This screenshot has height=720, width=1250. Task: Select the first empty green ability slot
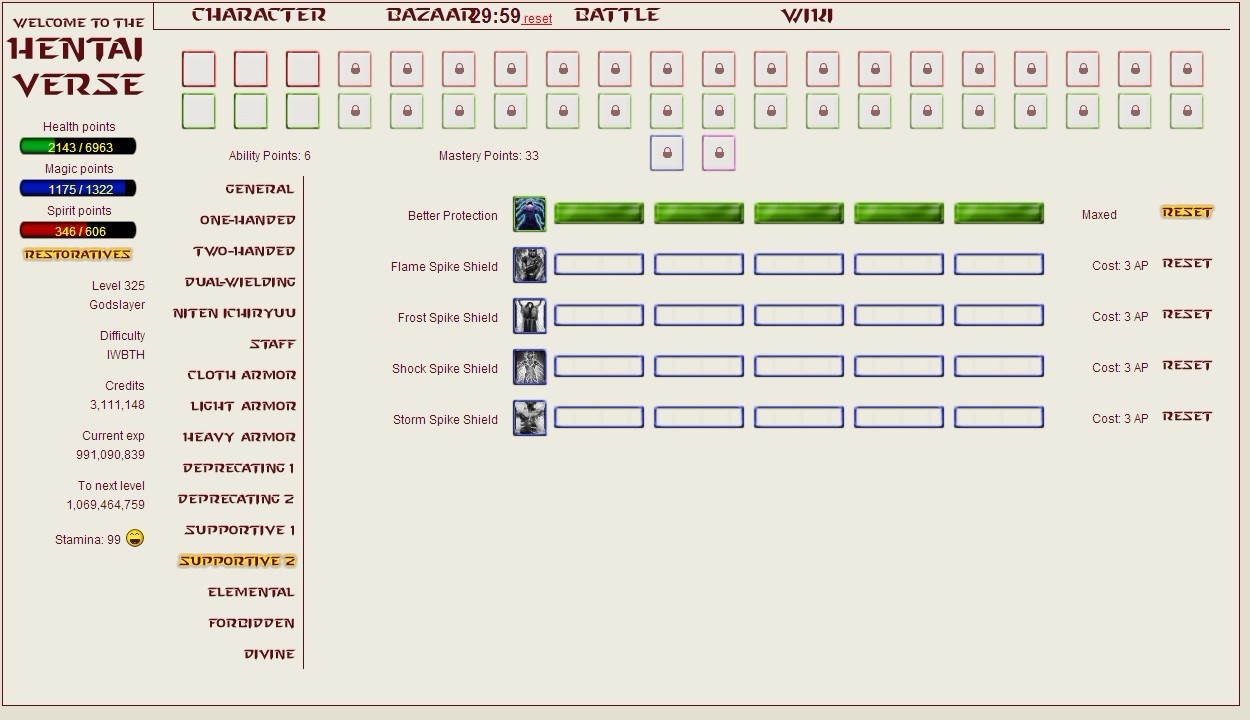pos(199,111)
